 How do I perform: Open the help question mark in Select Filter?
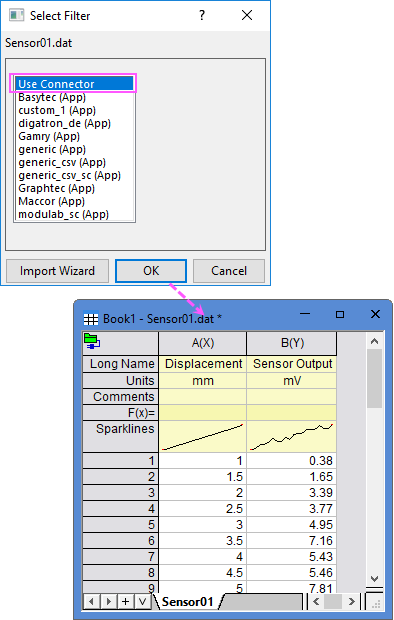pos(202,15)
